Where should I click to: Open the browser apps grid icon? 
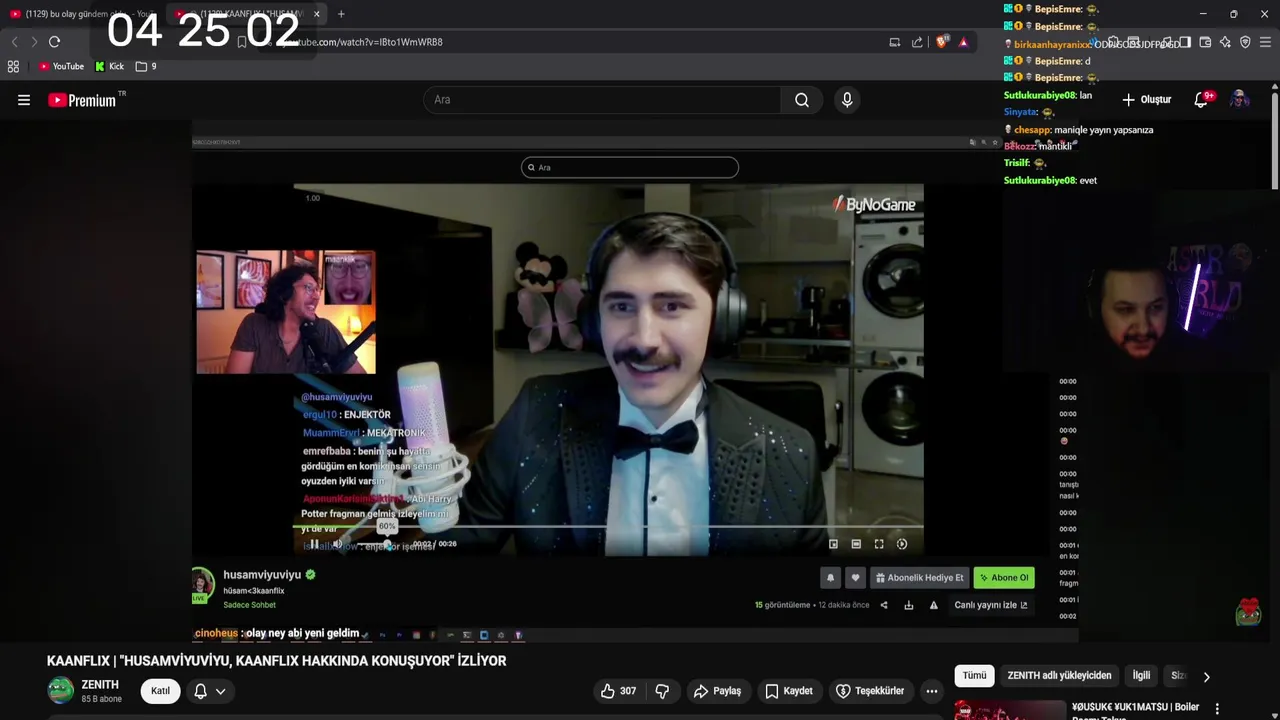click(13, 66)
